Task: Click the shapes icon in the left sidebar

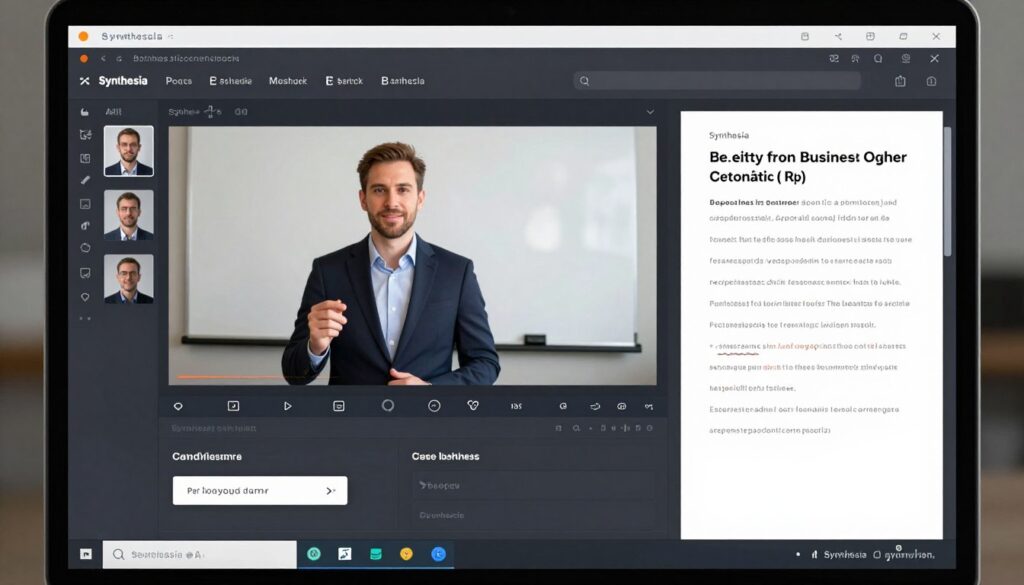Action: pos(85,248)
